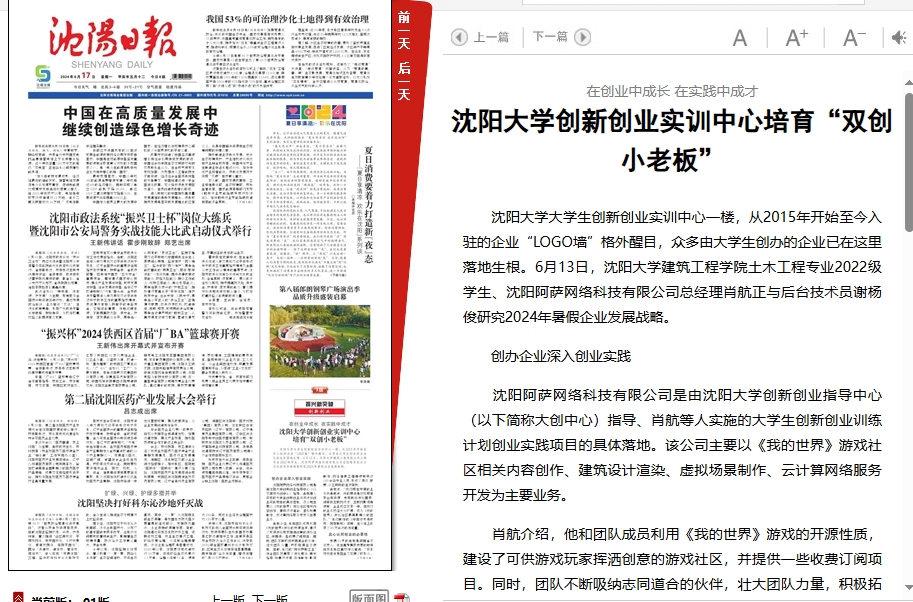This screenshot has width=913, height=602.
Task: Select 沈阳大学创新创业实训中心 headline on the page image
Action: tap(320, 435)
